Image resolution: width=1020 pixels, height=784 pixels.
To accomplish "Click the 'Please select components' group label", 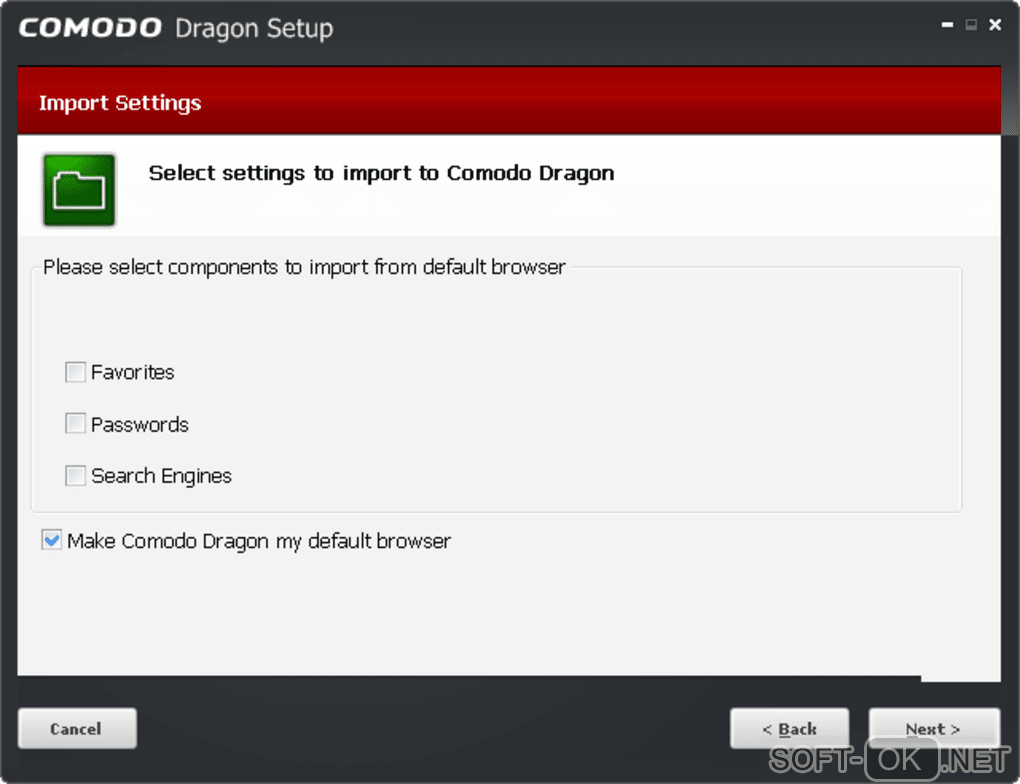I will [304, 267].
